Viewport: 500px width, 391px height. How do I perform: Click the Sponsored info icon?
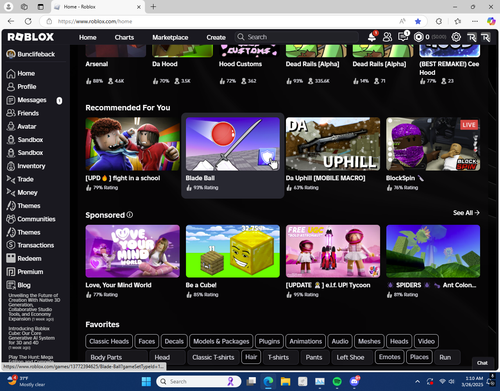pyautogui.click(x=130, y=215)
